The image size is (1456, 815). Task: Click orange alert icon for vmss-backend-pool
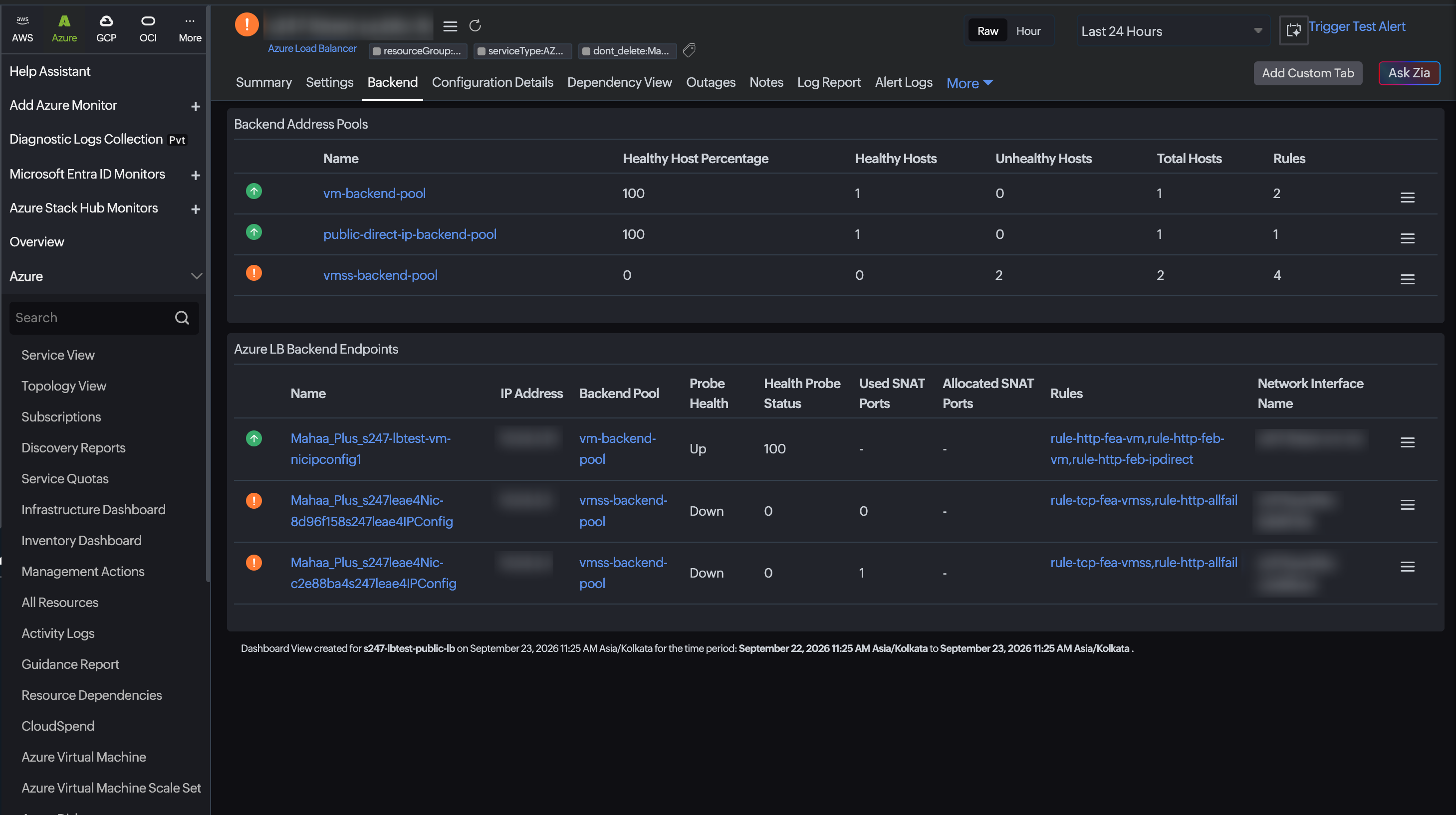pos(254,273)
